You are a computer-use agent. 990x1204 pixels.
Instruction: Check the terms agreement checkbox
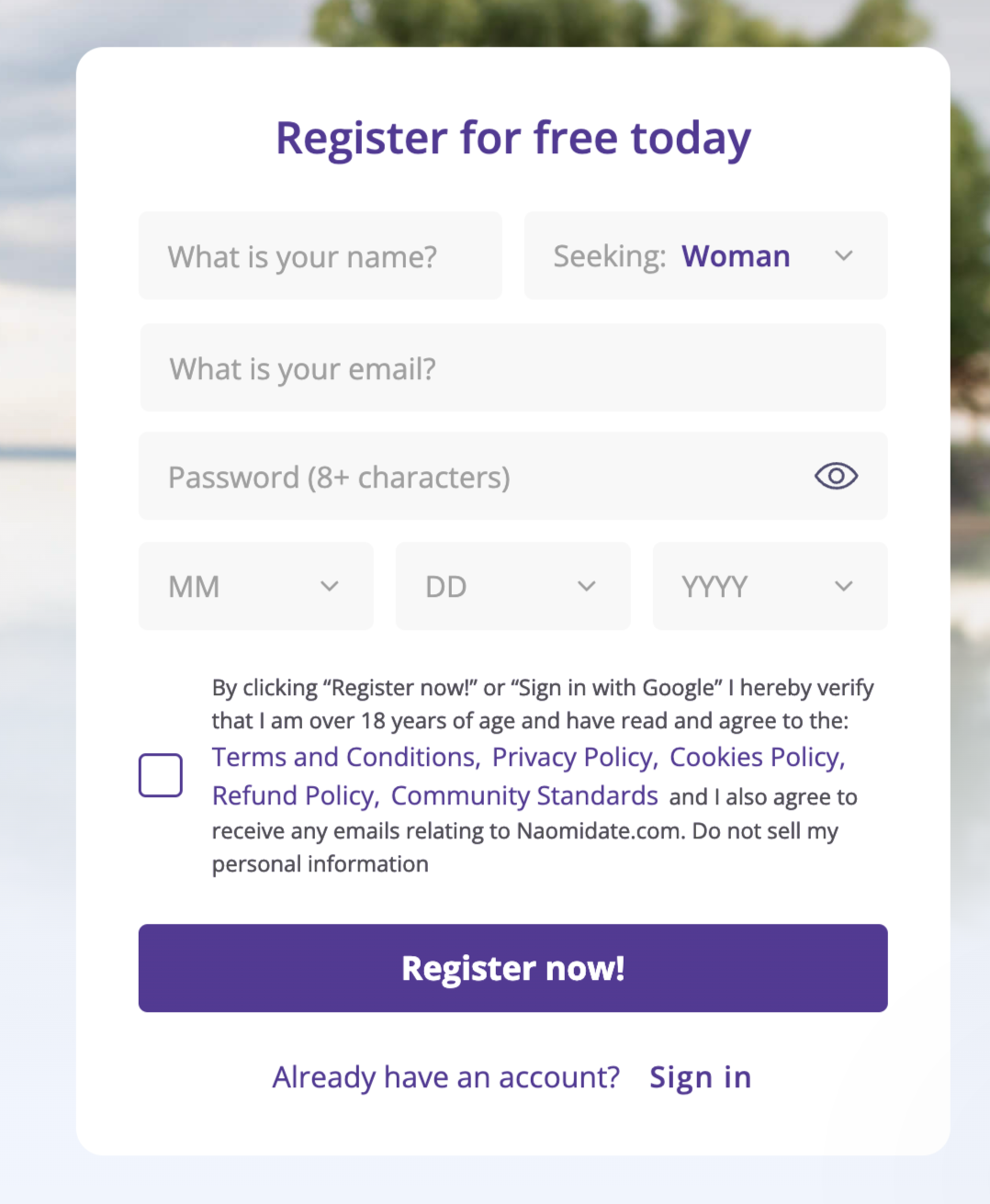161,774
